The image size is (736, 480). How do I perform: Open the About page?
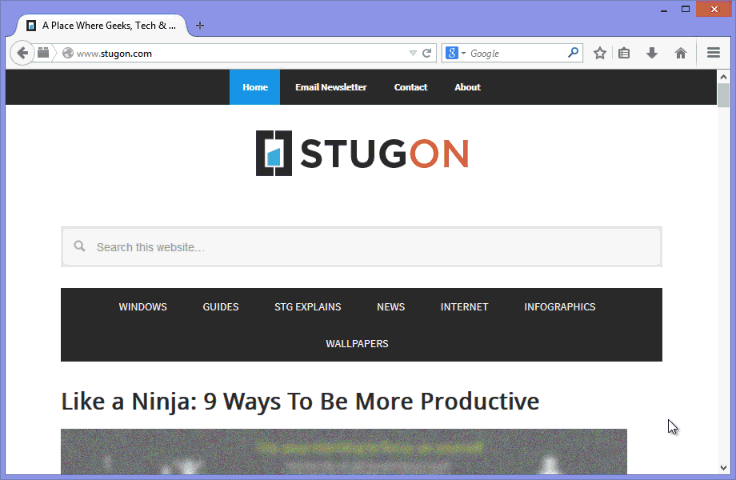click(468, 87)
